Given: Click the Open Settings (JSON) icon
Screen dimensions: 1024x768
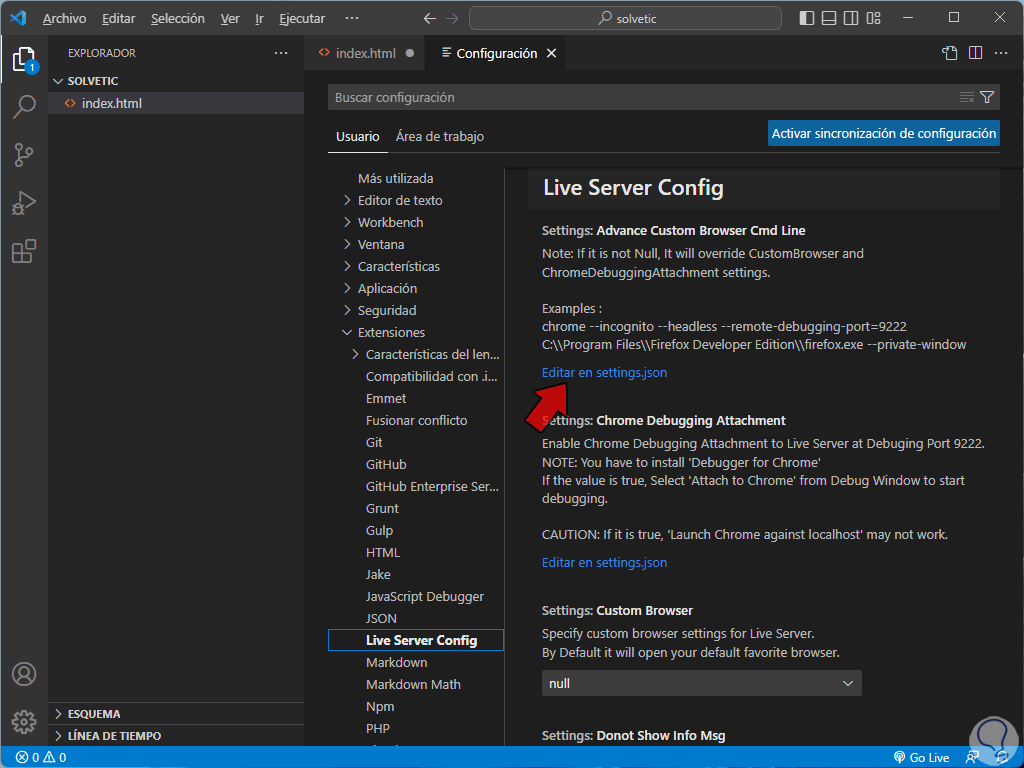Looking at the screenshot, I should pos(950,53).
